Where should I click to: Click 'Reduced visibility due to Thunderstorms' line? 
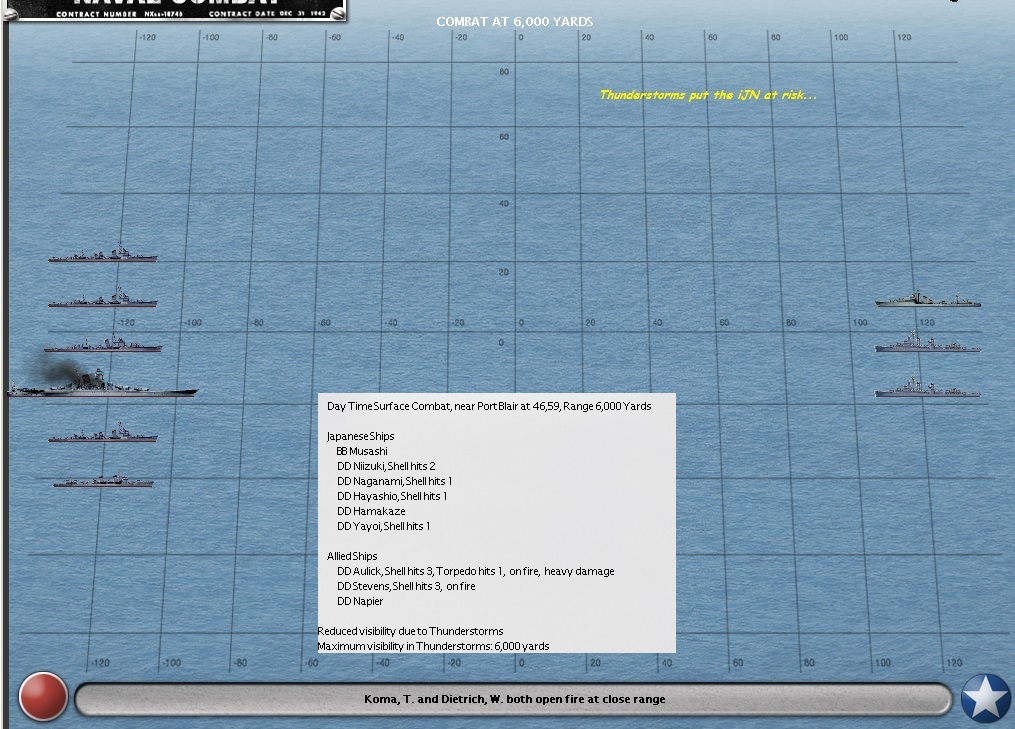(410, 631)
